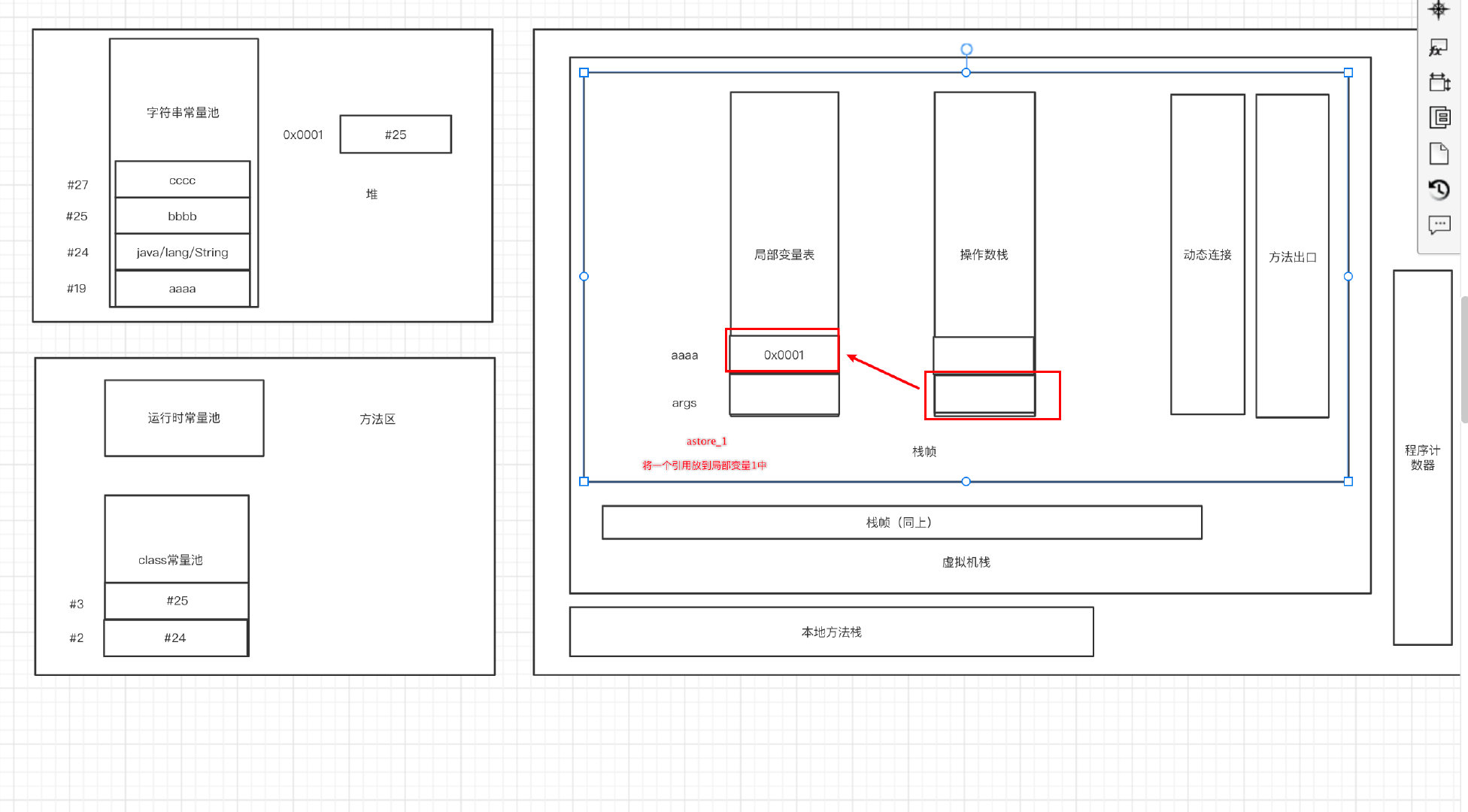Screen dimensions: 1468x812
Task: Select the 0x0001 label beside heap box
Action: point(303,135)
